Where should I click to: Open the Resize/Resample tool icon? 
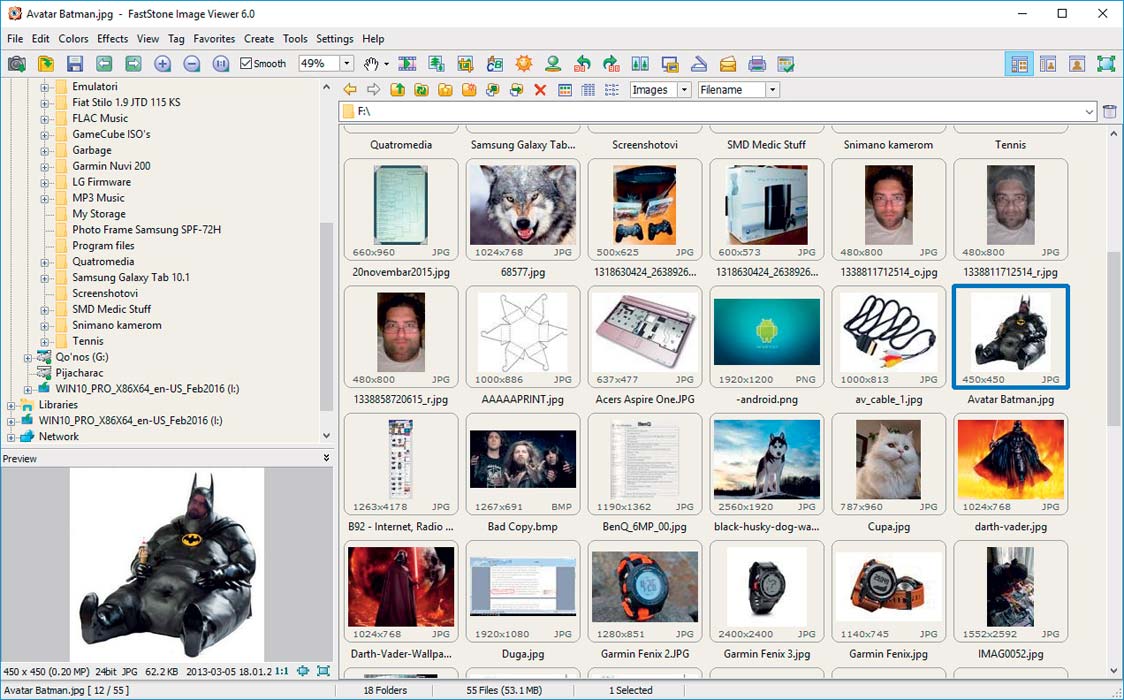(436, 64)
